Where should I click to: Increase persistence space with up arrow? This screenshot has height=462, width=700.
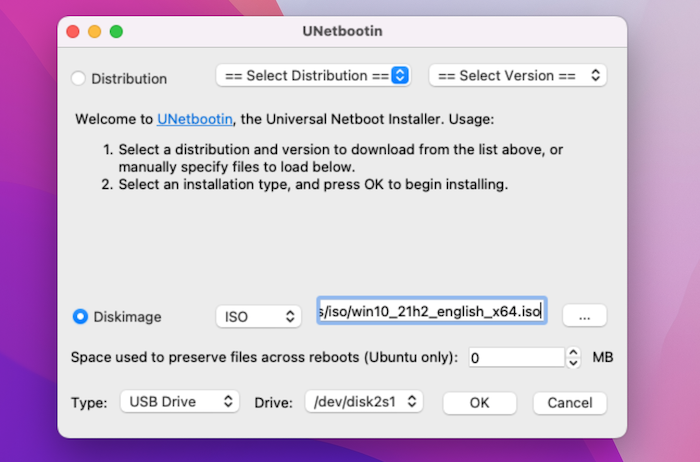click(573, 353)
